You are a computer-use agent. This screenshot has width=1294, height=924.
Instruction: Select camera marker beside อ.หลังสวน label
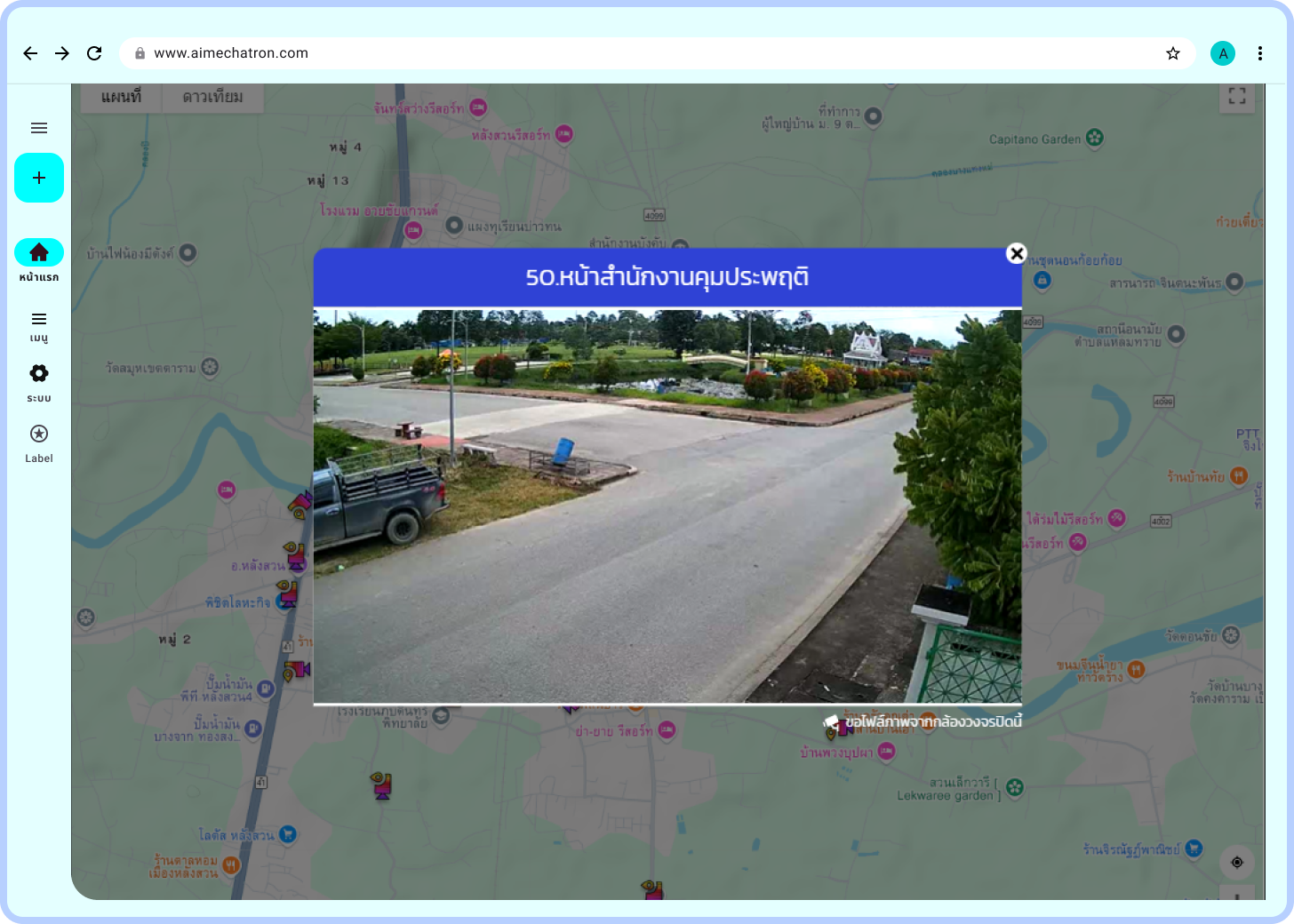click(295, 555)
